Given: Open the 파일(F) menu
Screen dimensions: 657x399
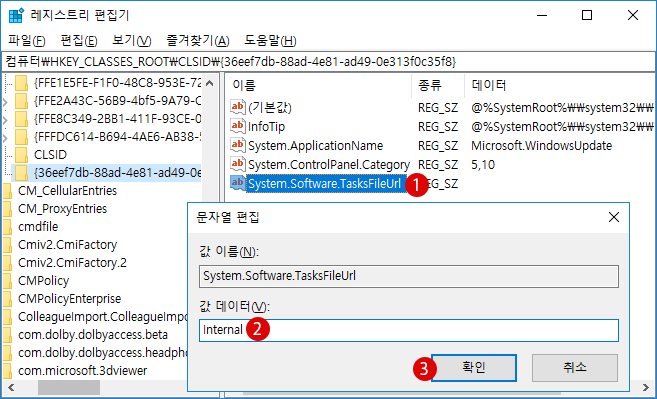Looking at the screenshot, I should [x=26, y=41].
